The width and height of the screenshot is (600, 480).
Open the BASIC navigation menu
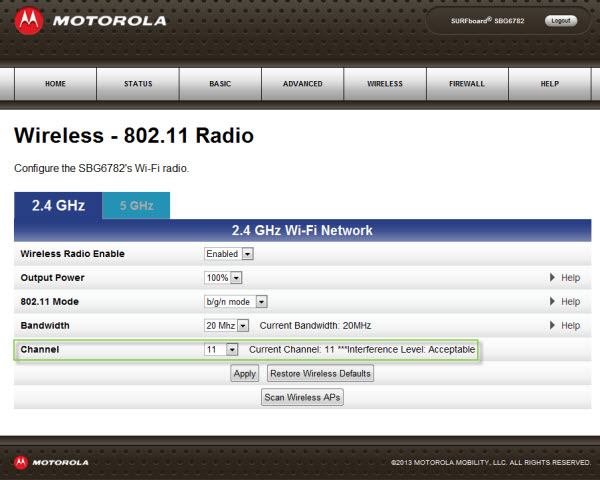pos(220,84)
